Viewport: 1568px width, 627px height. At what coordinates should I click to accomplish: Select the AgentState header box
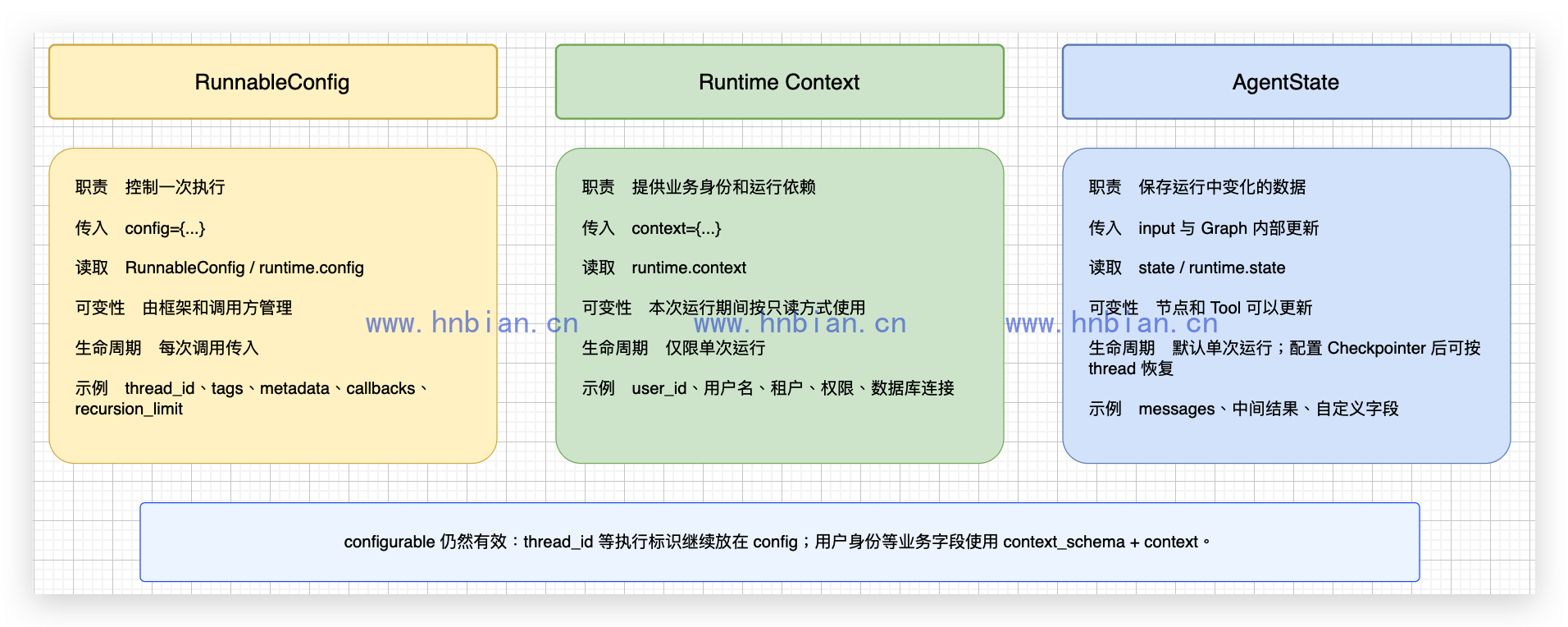click(x=1287, y=82)
